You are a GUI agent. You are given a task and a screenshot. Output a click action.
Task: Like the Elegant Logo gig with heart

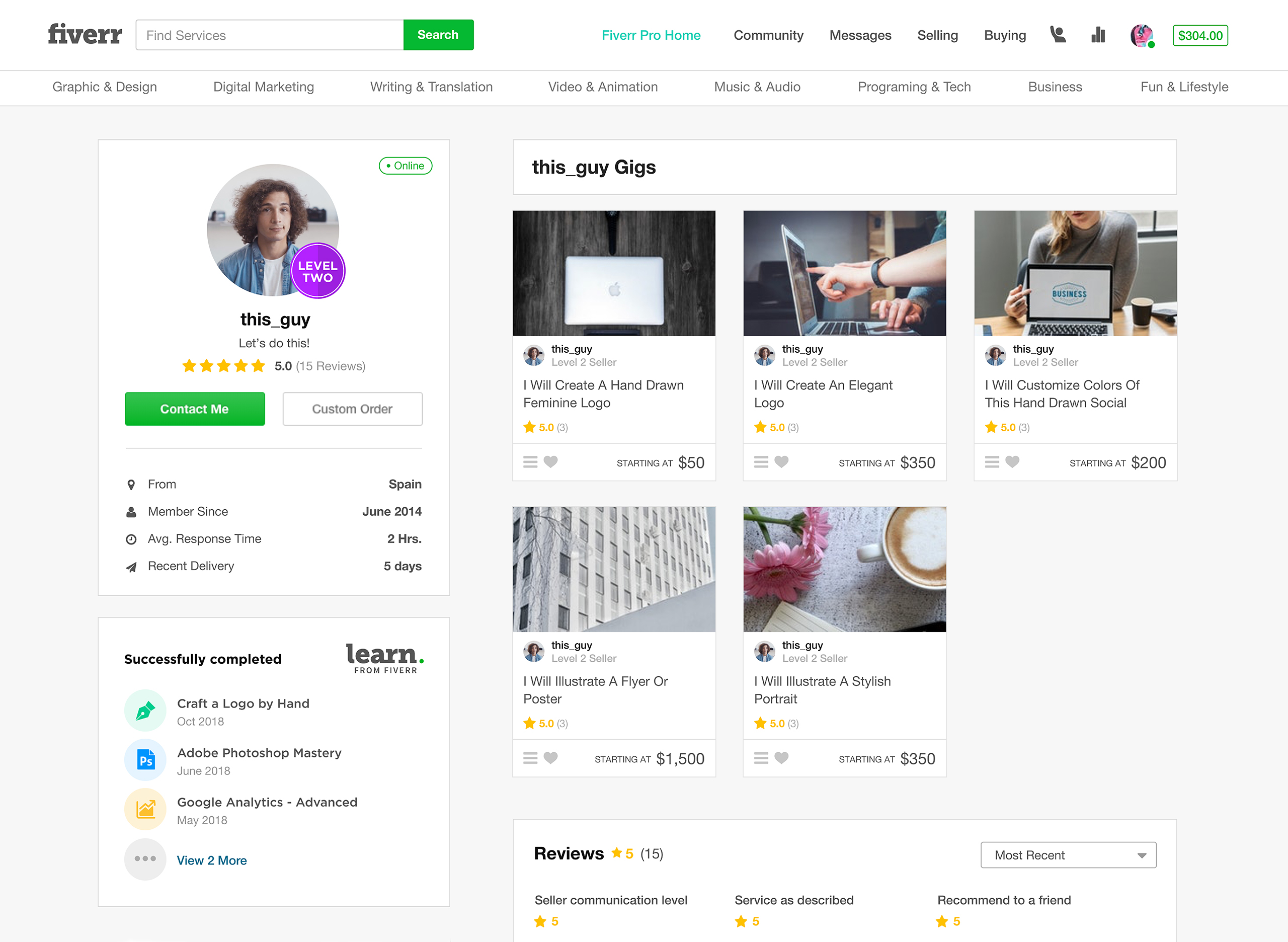(x=781, y=462)
